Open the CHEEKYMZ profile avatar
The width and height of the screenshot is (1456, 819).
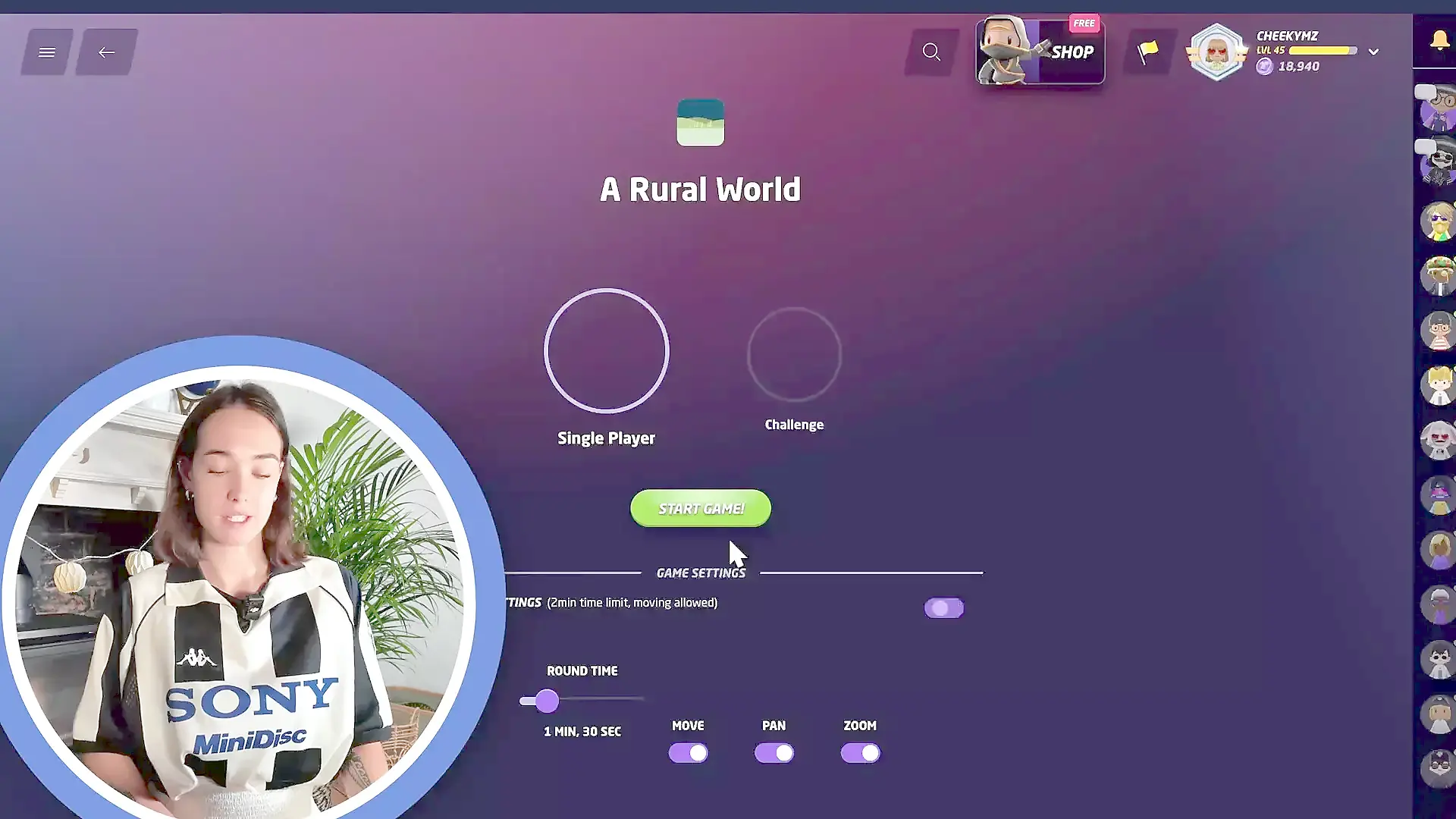point(1216,52)
